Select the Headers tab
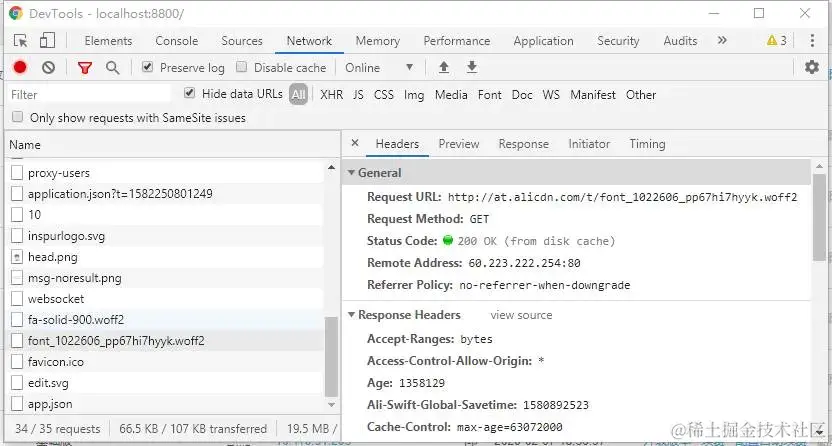Screen dimensions: 832x446 pyautogui.click(x=397, y=144)
